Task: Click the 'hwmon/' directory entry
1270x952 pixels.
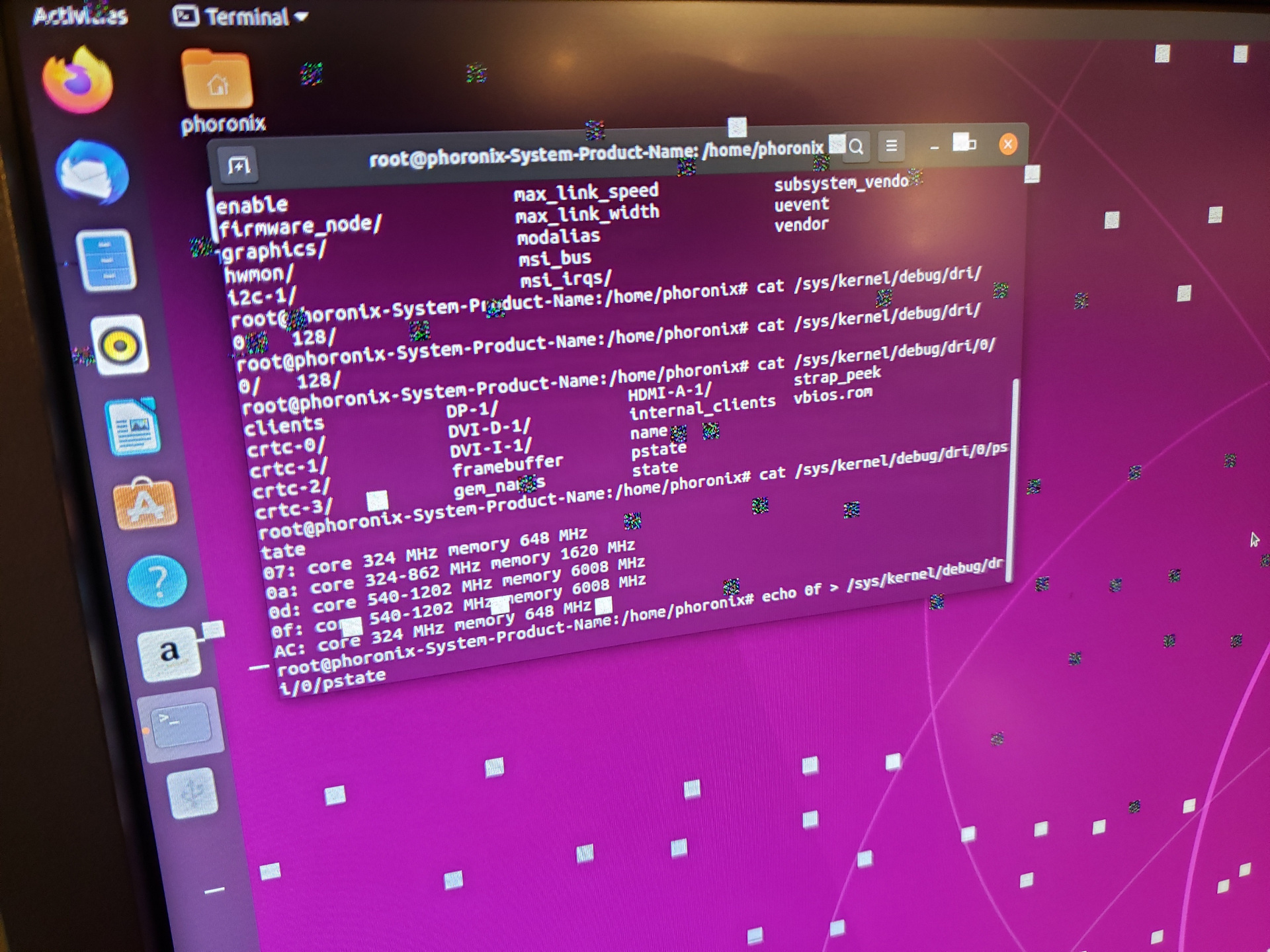Action: (259, 273)
